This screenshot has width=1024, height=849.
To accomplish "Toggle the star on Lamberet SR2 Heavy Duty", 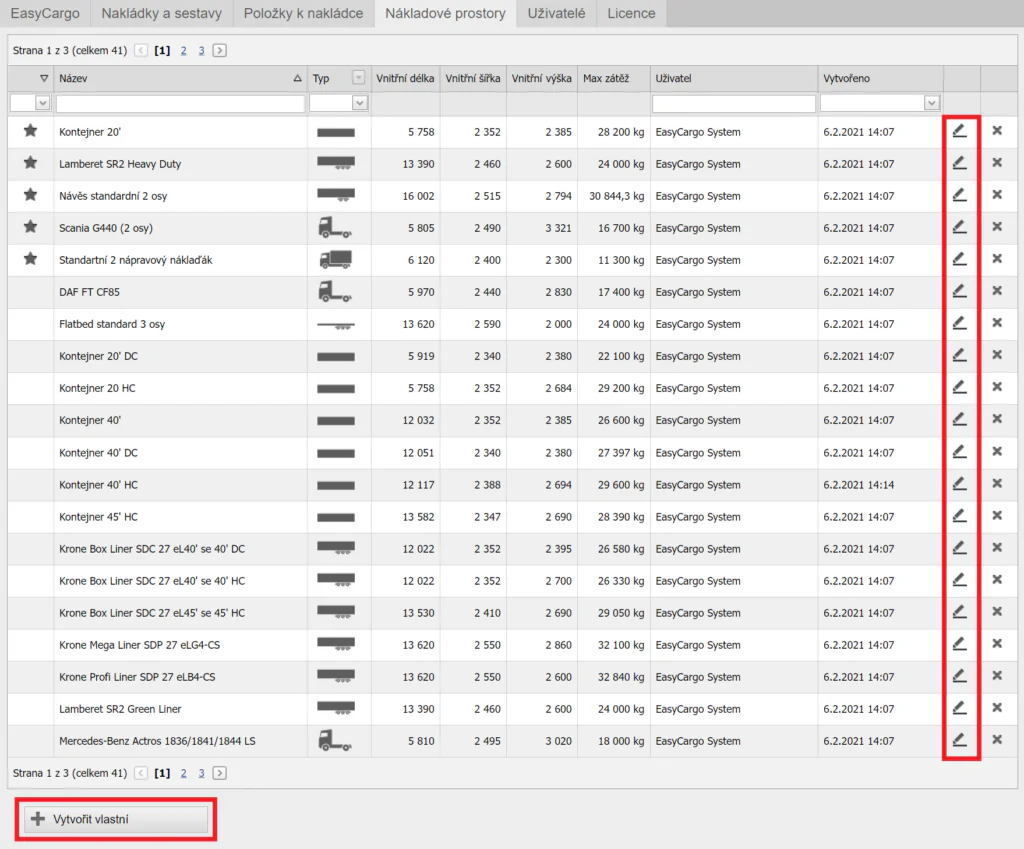I will coord(30,163).
